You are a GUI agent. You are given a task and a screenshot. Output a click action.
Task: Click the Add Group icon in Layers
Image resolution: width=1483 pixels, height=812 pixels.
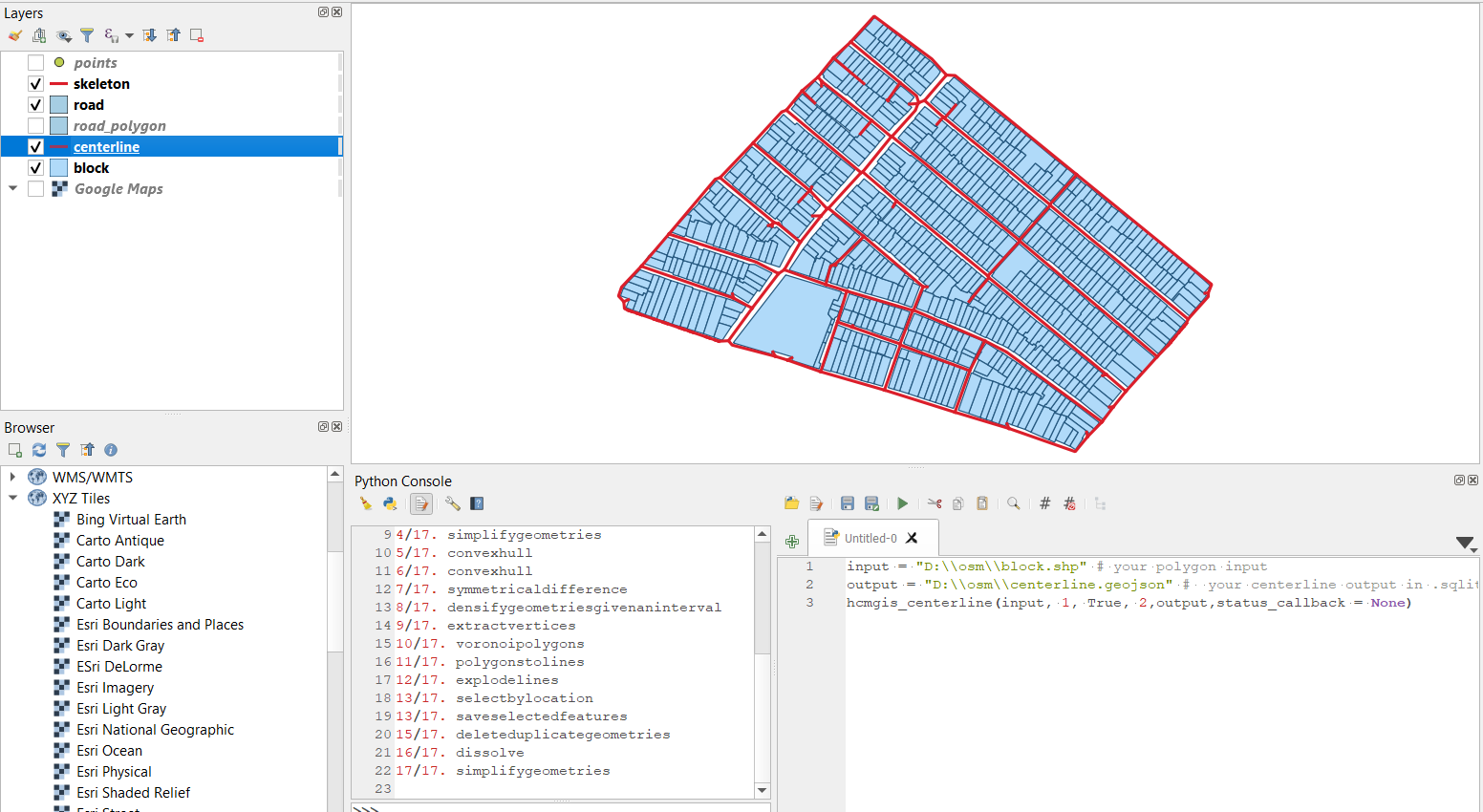coord(39,35)
